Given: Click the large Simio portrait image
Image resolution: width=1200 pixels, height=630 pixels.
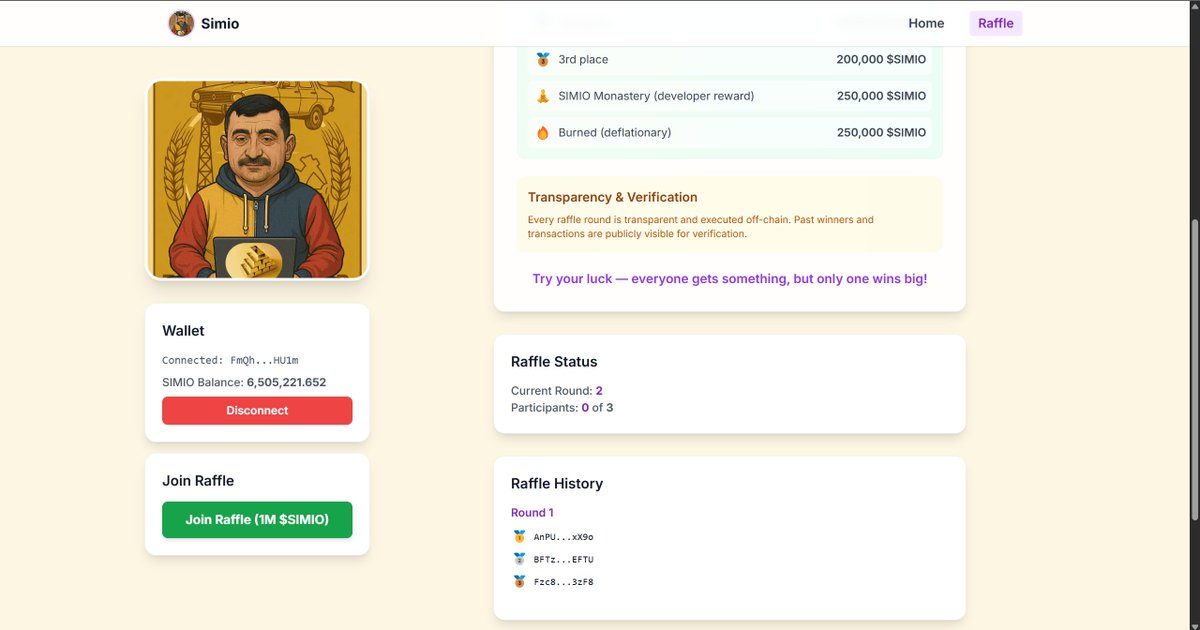Looking at the screenshot, I should (x=258, y=180).
